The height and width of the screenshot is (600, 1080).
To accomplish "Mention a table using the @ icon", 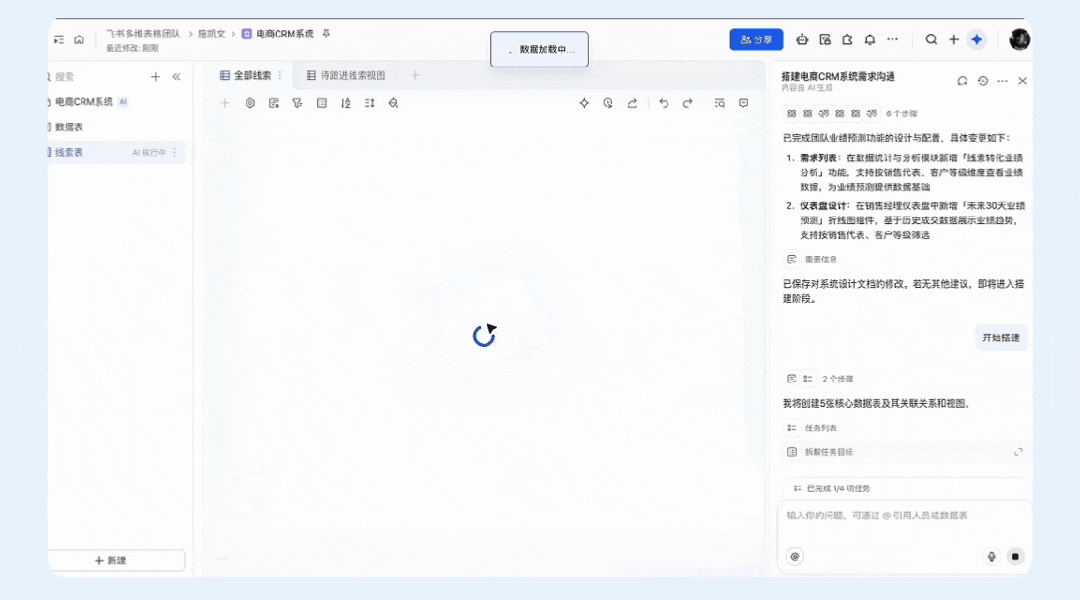I will [794, 556].
